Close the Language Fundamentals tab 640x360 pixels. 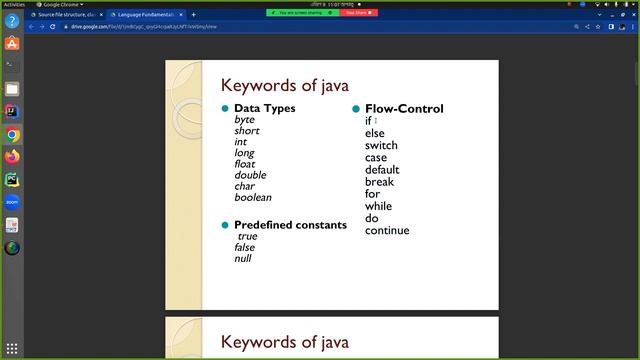pos(181,15)
